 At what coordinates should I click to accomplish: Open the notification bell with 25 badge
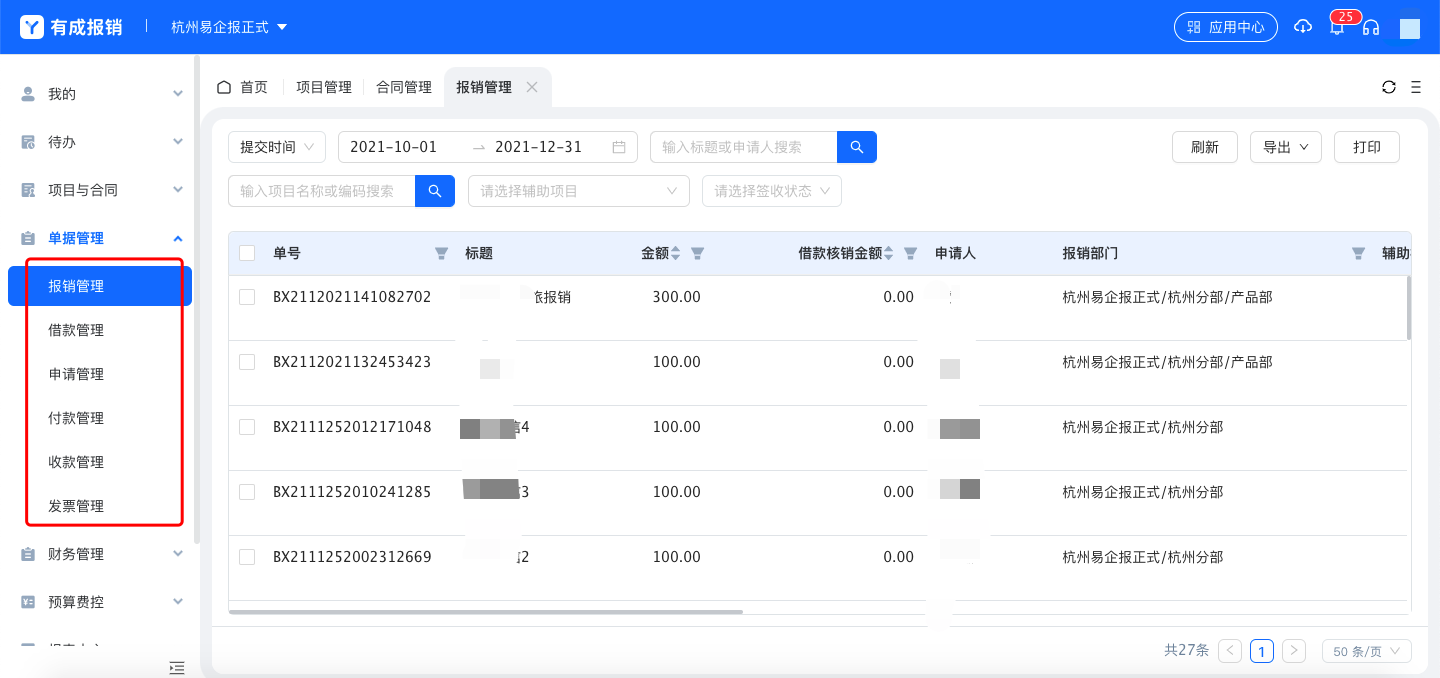[1337, 27]
